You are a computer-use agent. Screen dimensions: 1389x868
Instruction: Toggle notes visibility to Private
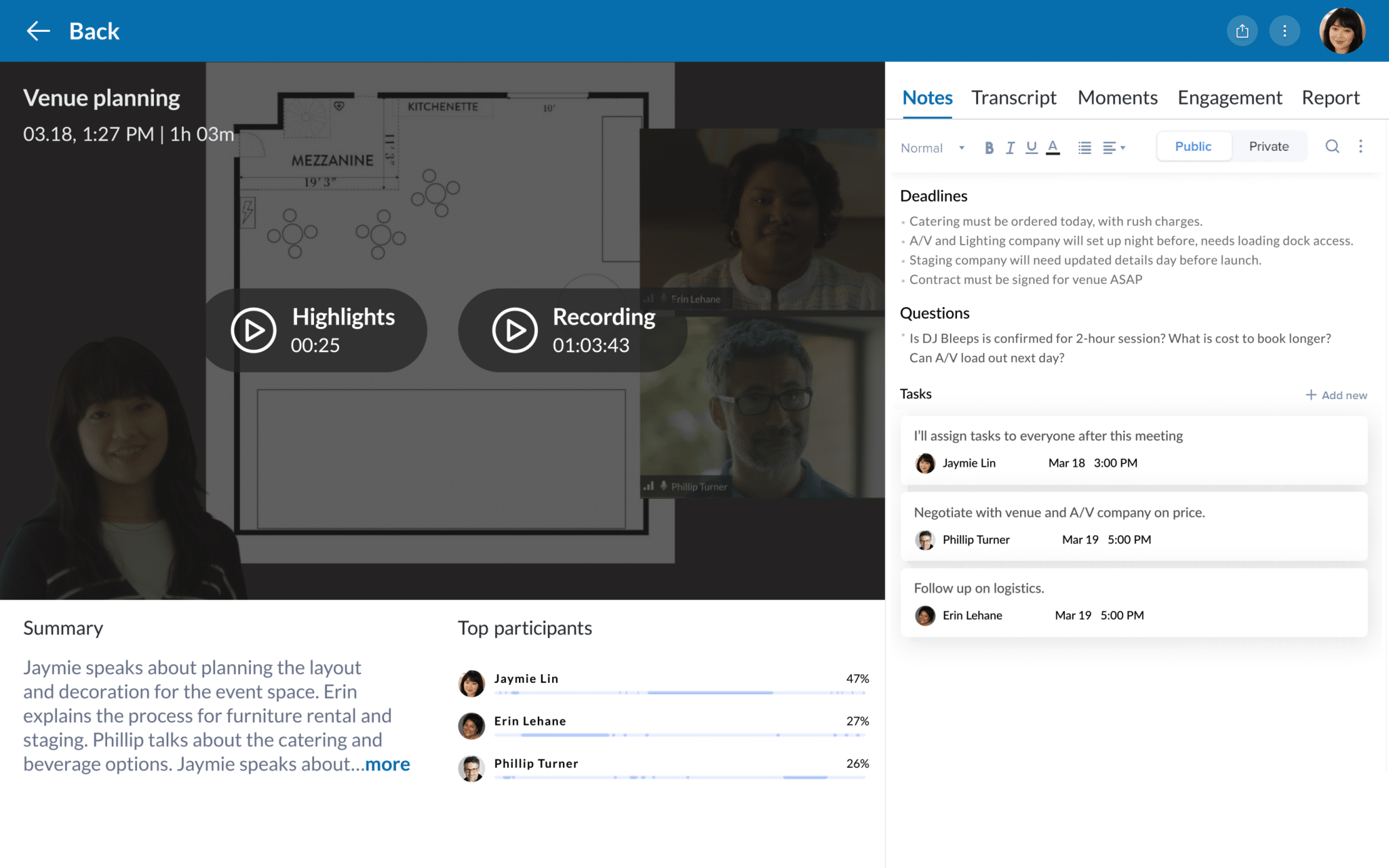1268,147
